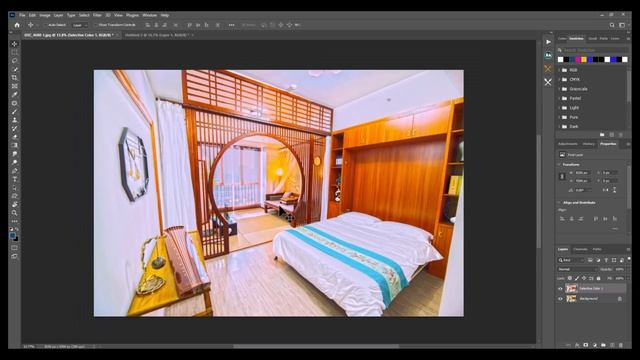The height and width of the screenshot is (360, 640).
Task: Toggle the filter for type layers icon
Action: pyautogui.click(x=606, y=260)
